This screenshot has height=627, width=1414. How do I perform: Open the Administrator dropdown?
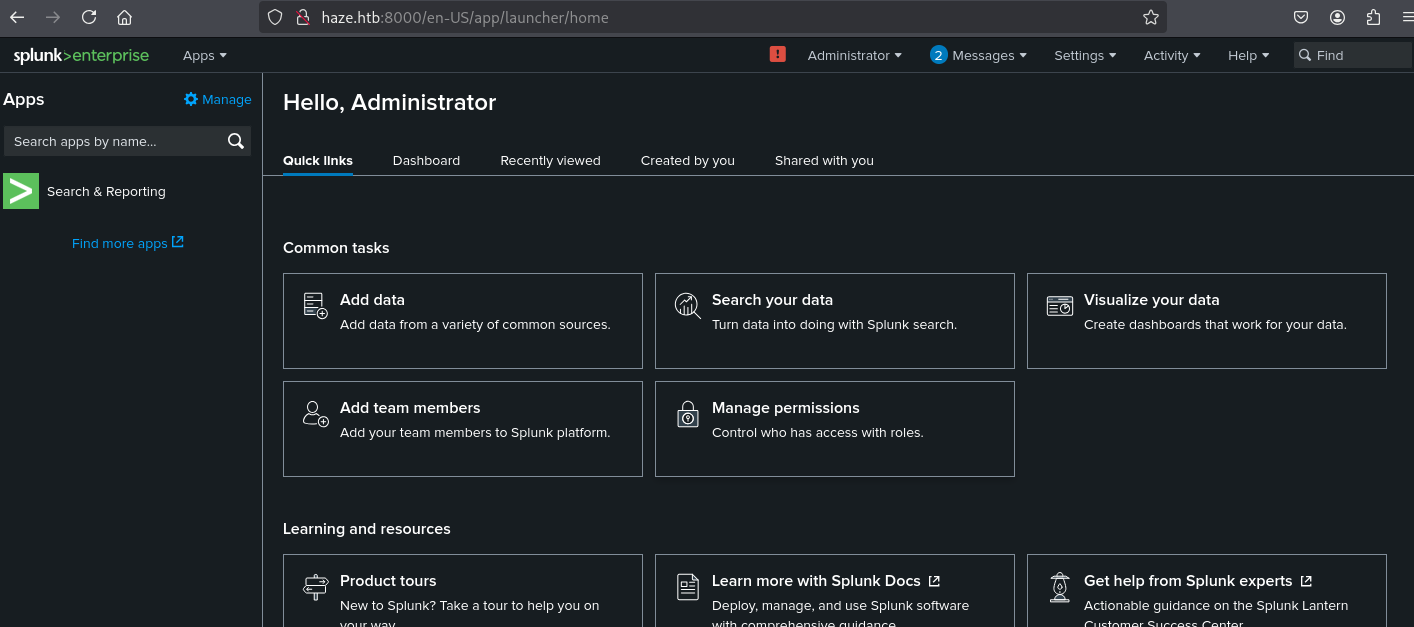coord(855,56)
